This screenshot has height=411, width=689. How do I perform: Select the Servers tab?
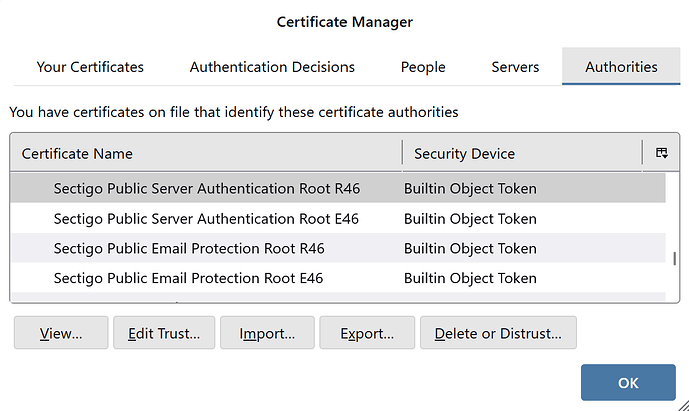point(515,67)
